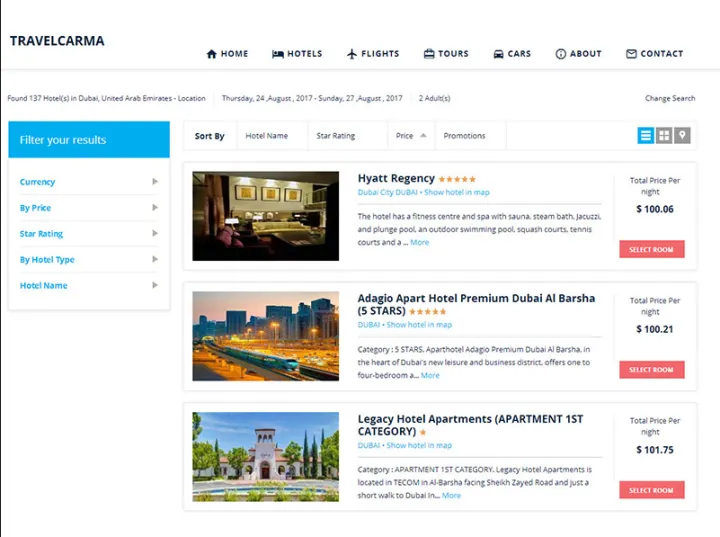The width and height of the screenshot is (720, 537).
Task: Click the Cars vehicle icon
Action: click(x=499, y=54)
